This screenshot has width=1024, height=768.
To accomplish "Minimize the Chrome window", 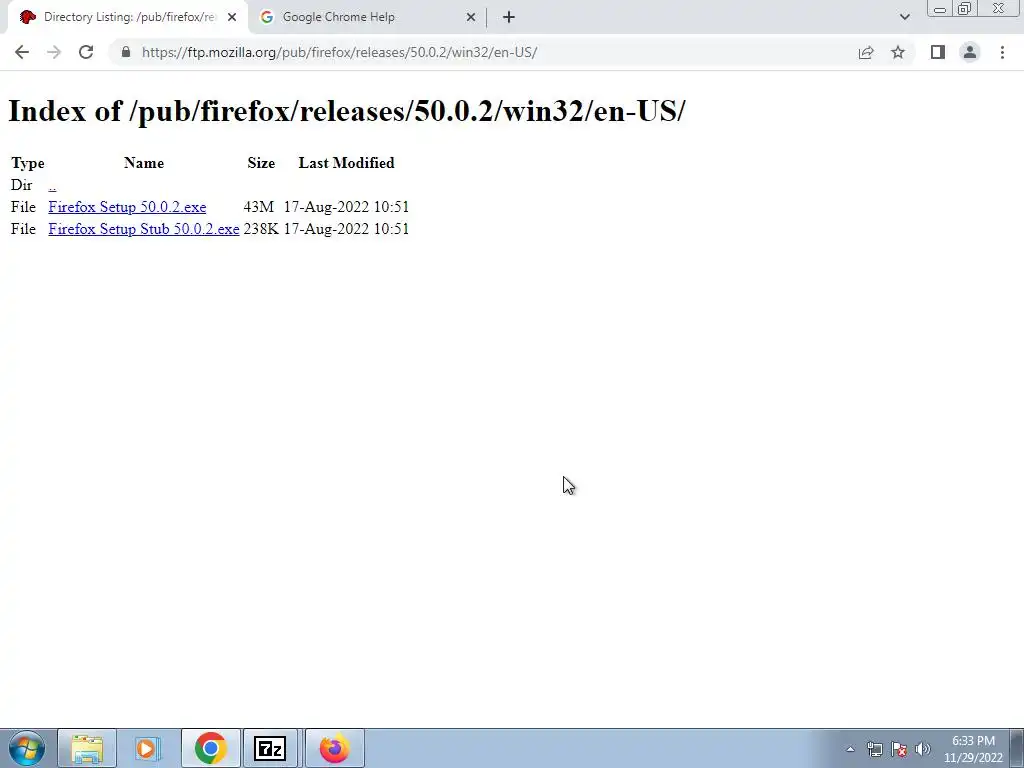I will click(x=940, y=9).
